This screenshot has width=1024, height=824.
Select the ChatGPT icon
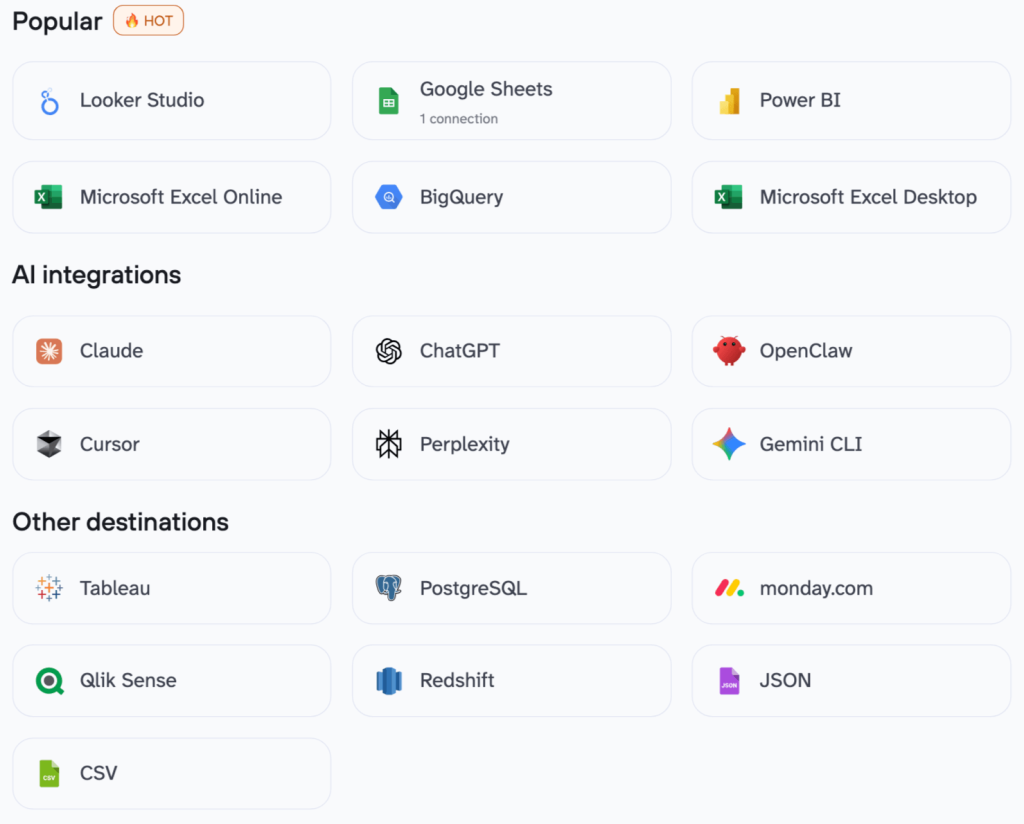click(388, 351)
